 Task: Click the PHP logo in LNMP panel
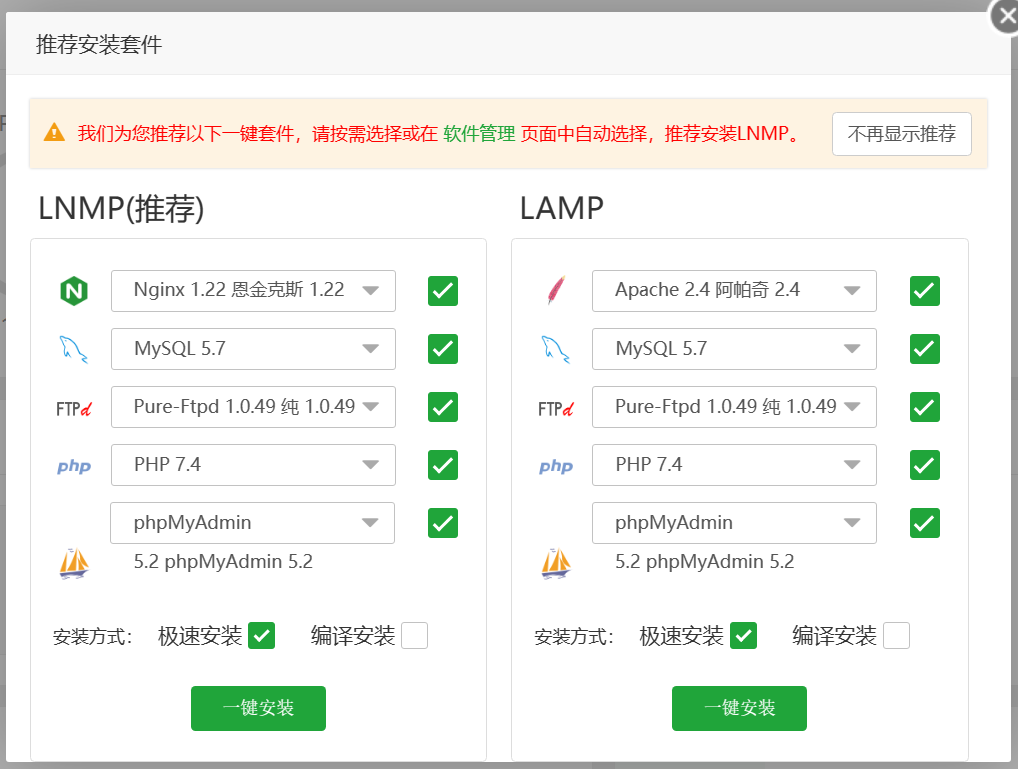click(74, 466)
